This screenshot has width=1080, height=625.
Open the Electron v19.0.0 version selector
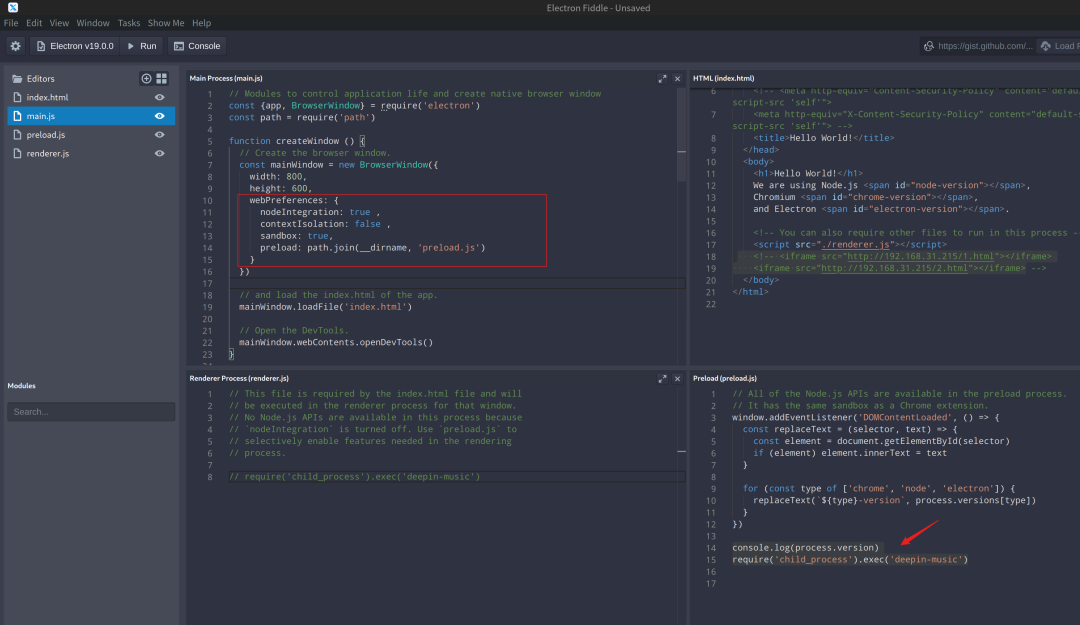pyautogui.click(x=75, y=46)
